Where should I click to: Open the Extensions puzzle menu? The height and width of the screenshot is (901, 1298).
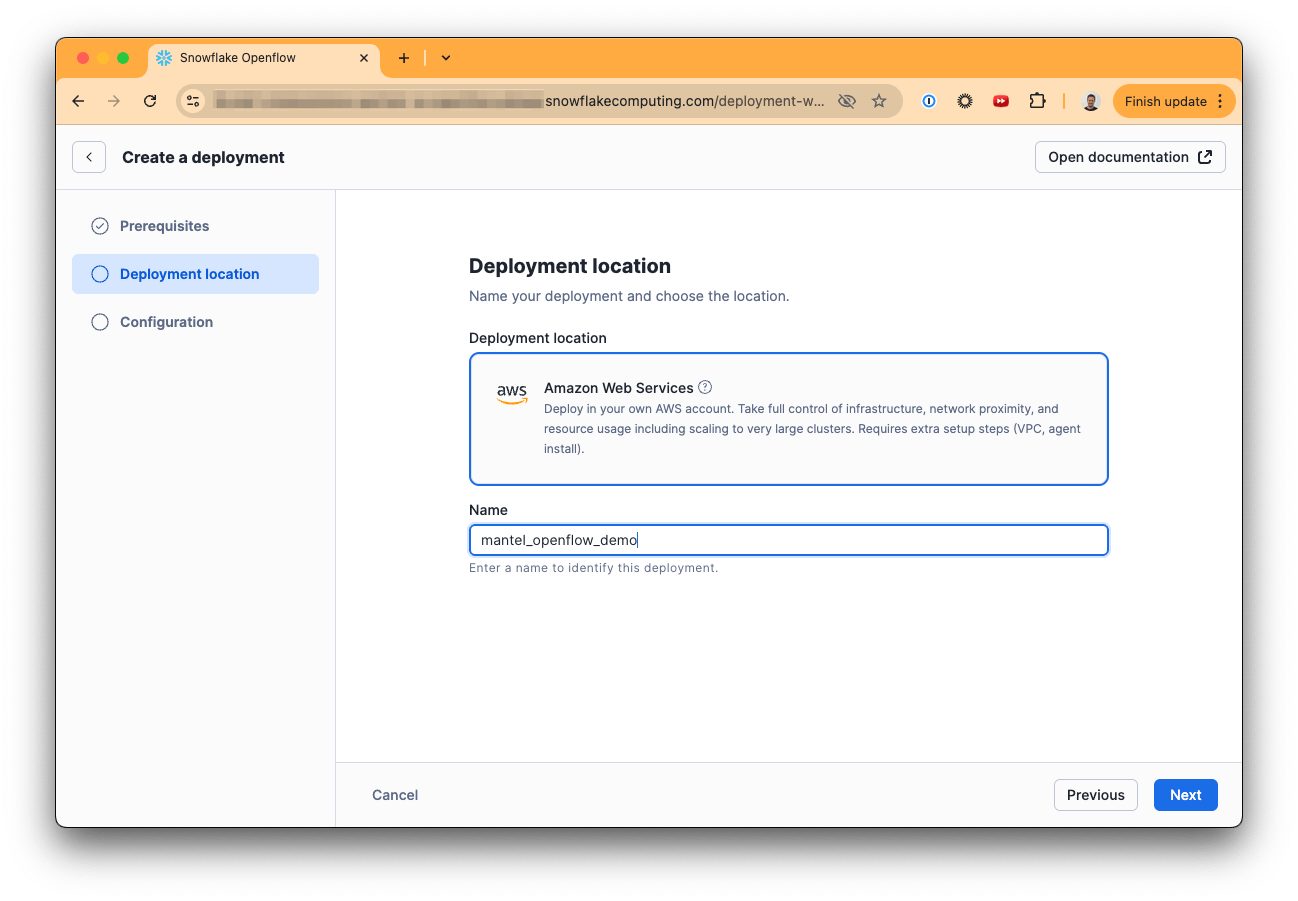coord(1037,101)
